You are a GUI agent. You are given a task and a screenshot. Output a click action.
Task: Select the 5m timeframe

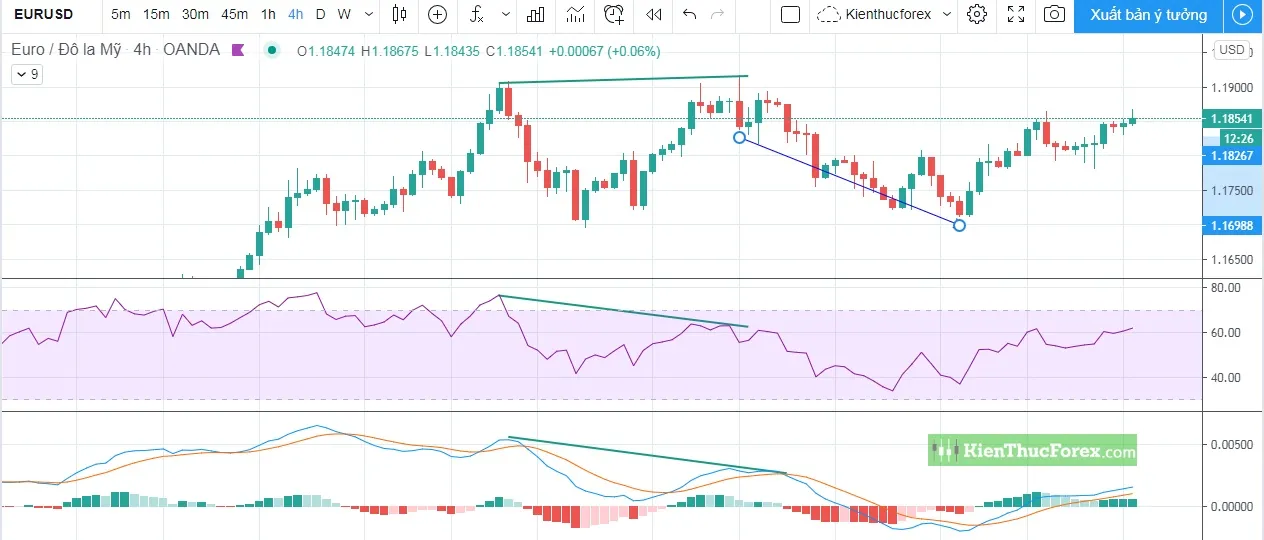[x=120, y=14]
